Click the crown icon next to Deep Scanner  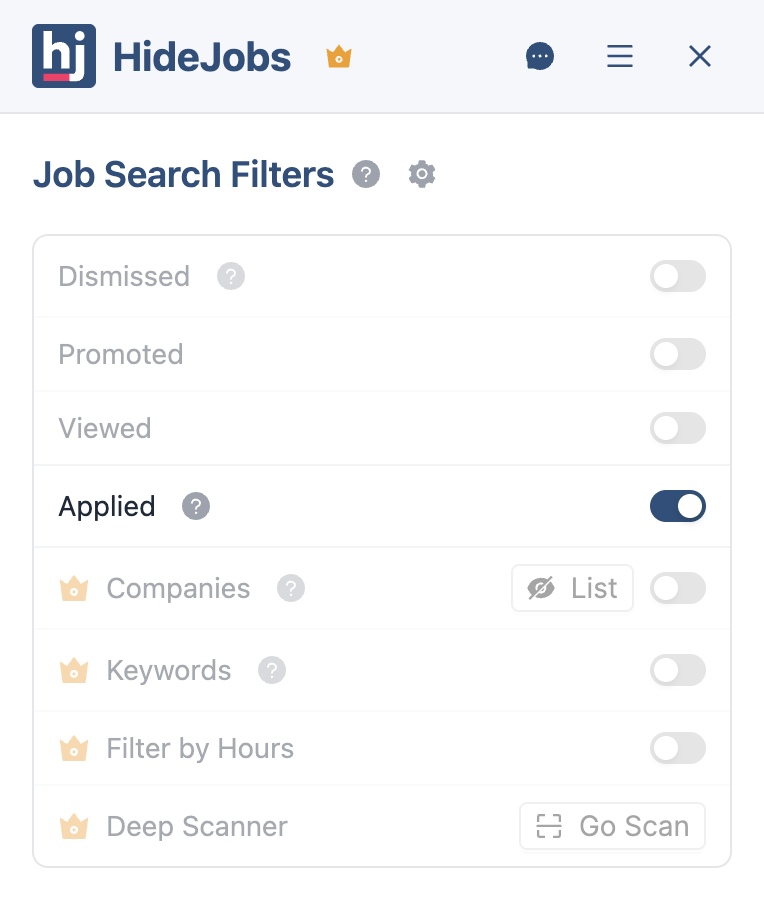(x=74, y=826)
